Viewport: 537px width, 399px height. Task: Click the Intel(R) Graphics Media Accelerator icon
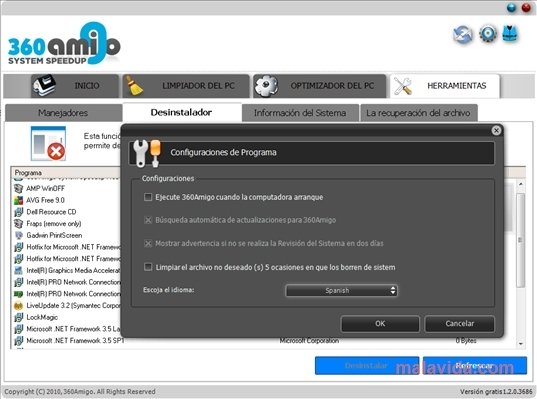point(18,271)
